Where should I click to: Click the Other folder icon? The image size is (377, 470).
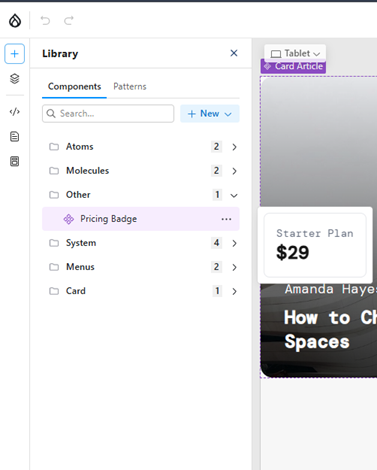coord(54,195)
